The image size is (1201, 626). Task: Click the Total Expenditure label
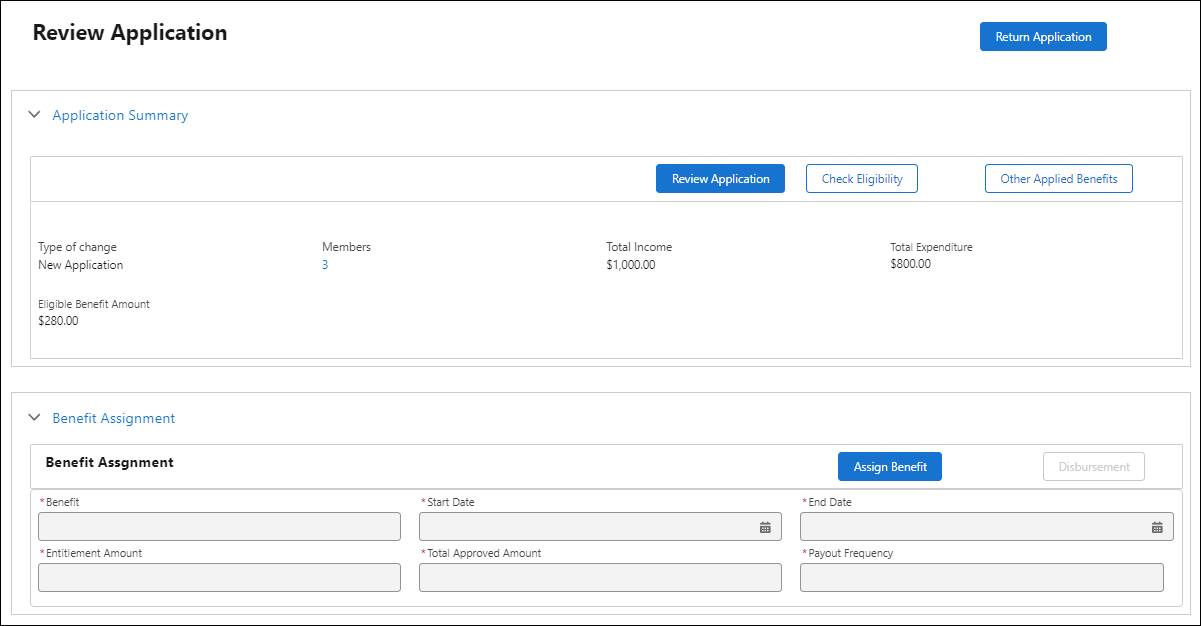(x=931, y=247)
